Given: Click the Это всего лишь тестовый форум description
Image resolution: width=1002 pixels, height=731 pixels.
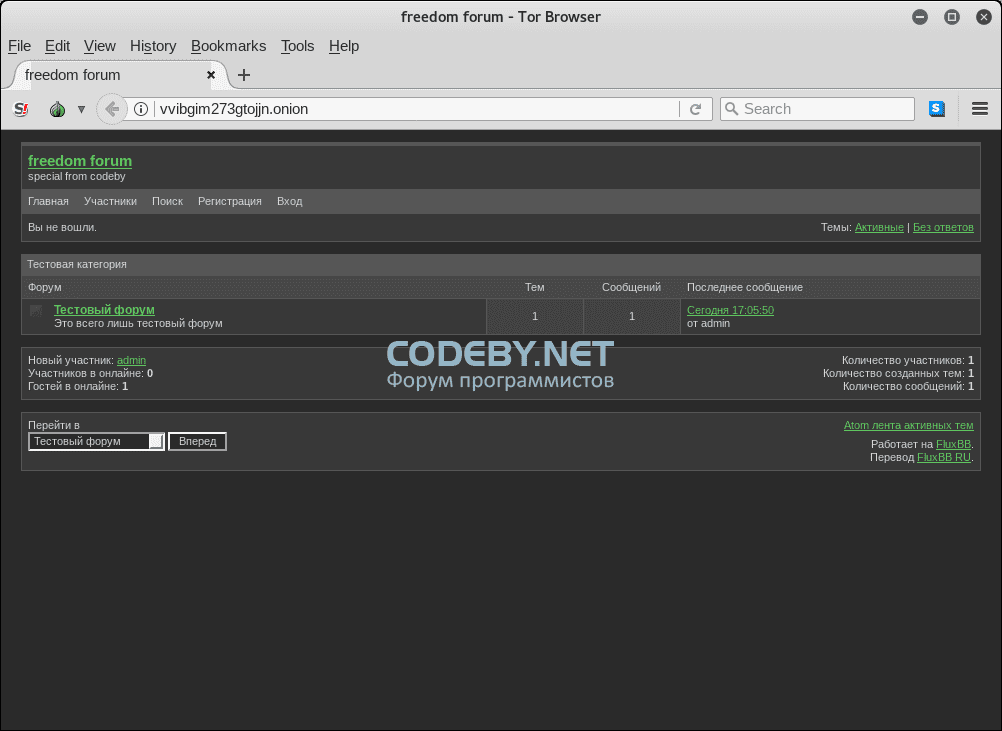Looking at the screenshot, I should click(139, 323).
